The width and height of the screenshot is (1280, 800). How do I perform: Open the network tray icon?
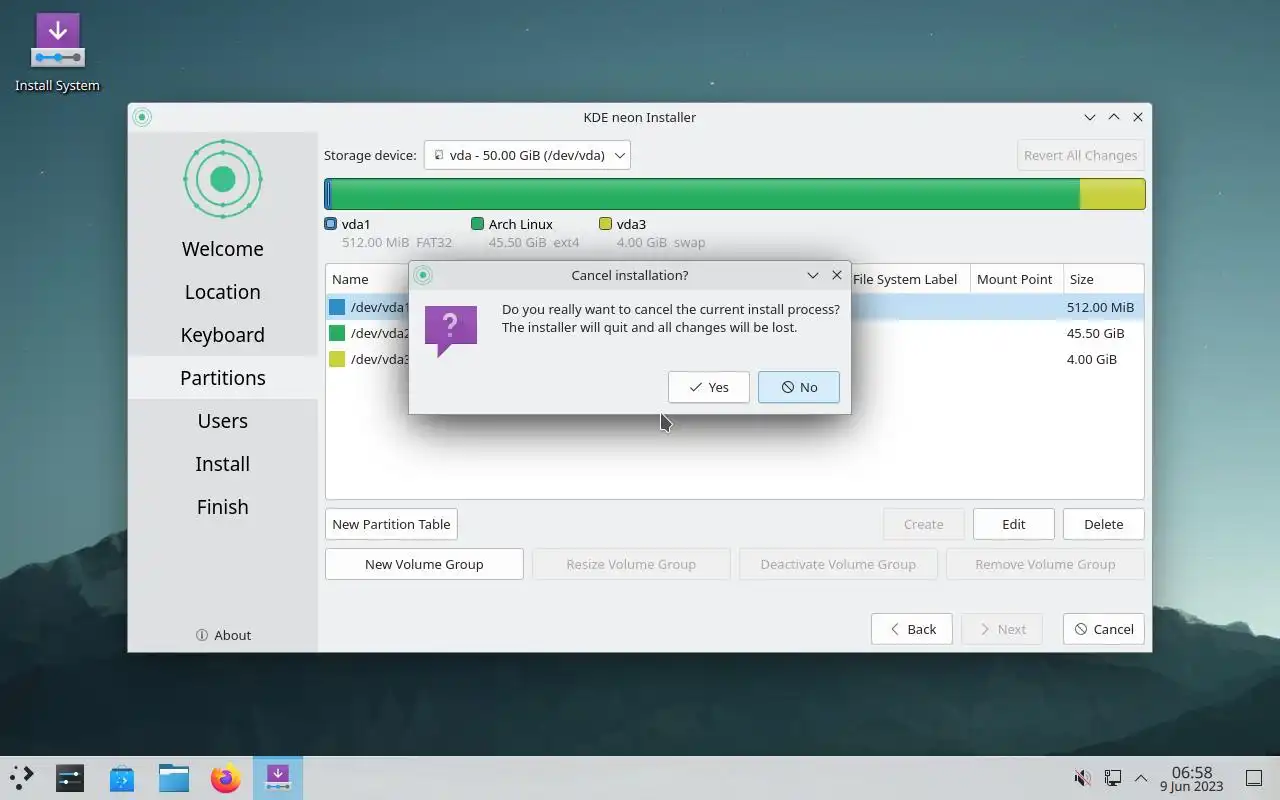[1112, 778]
